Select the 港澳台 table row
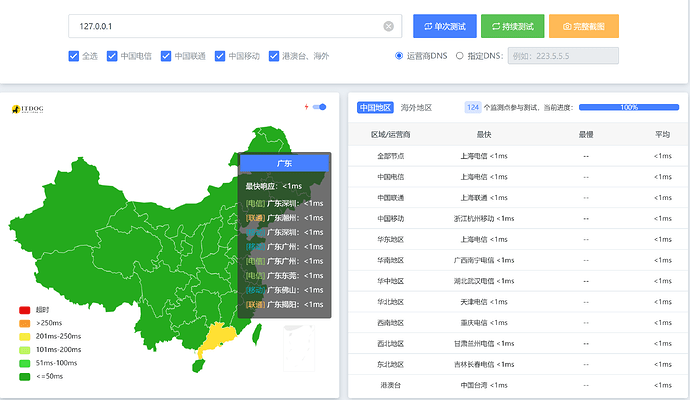690x400 pixels. 518,385
